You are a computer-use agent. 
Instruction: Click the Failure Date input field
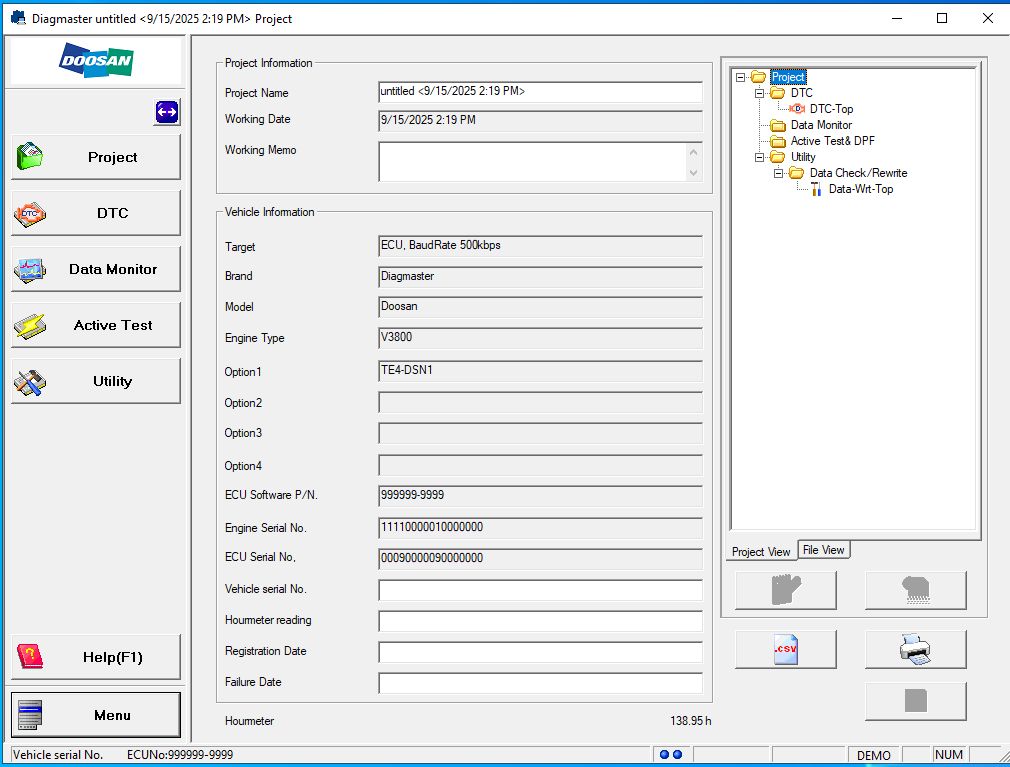[x=540, y=683]
